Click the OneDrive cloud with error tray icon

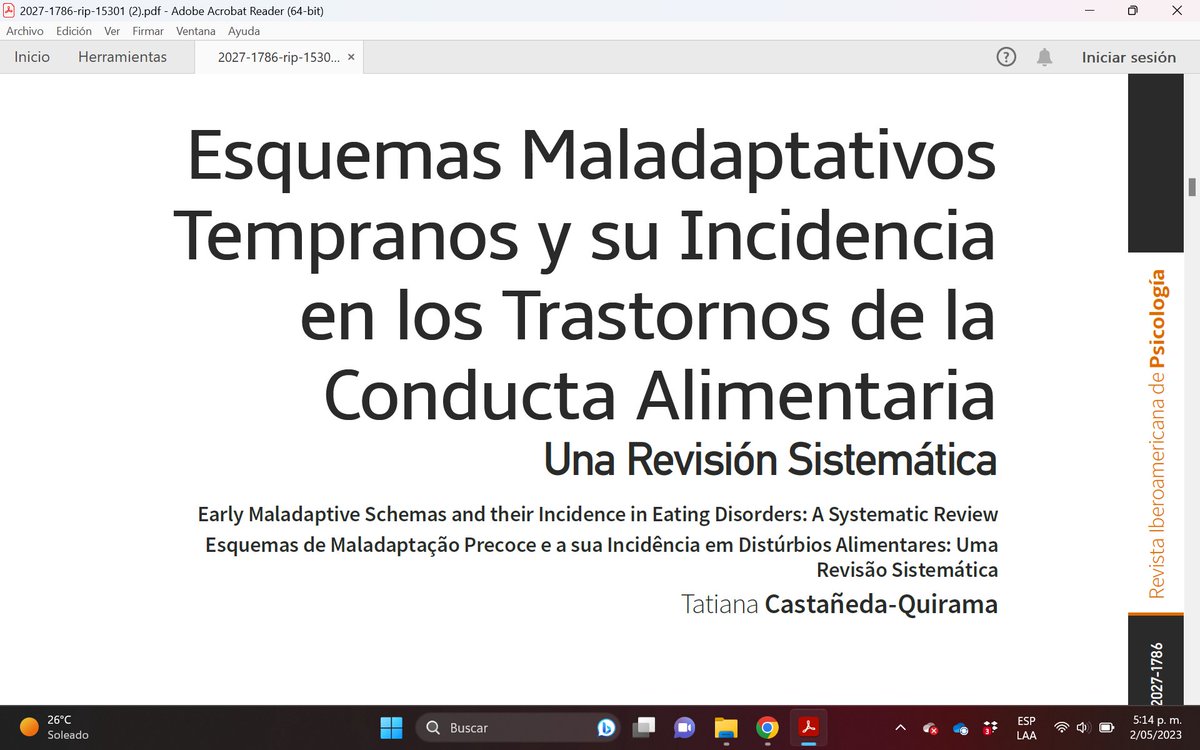pyautogui.click(x=931, y=727)
